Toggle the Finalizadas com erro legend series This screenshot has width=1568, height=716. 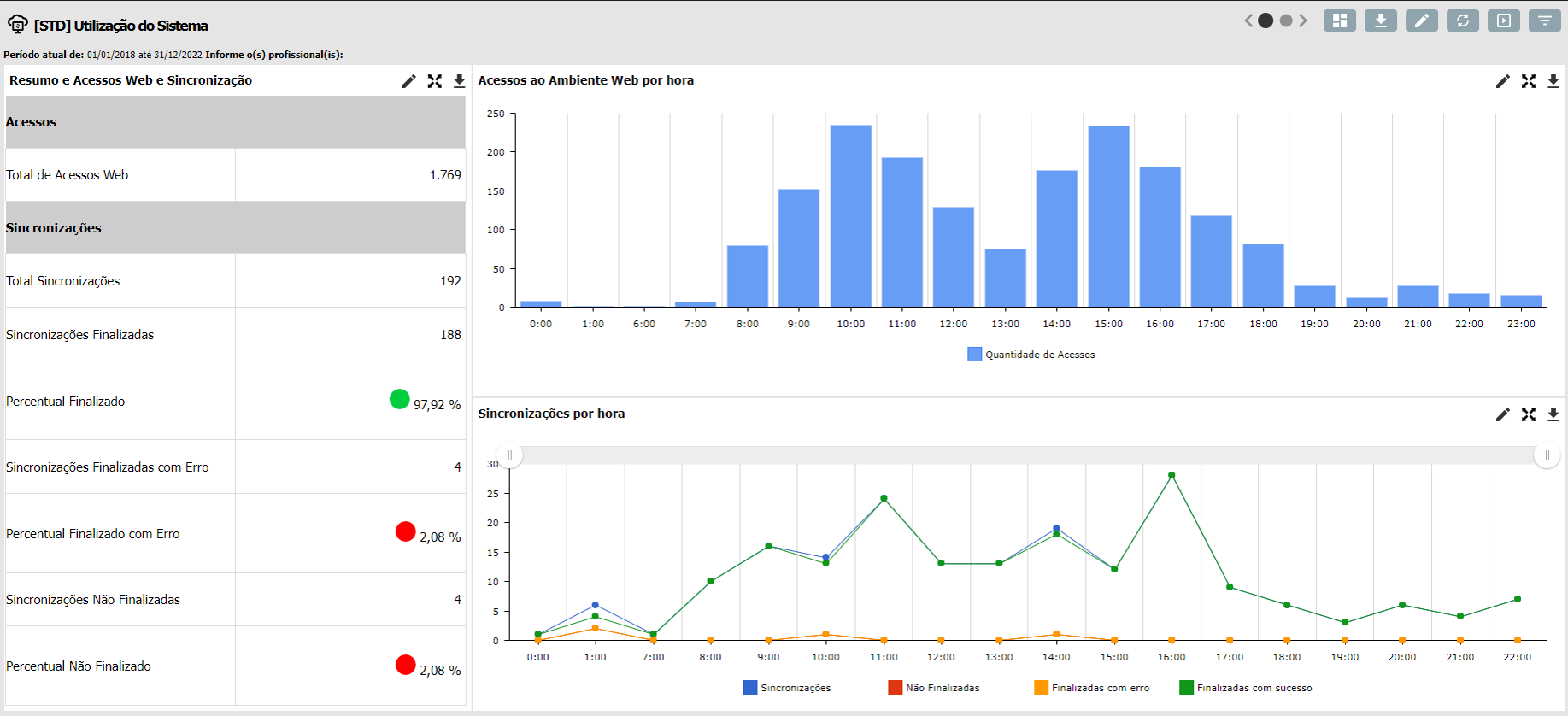tap(1091, 688)
